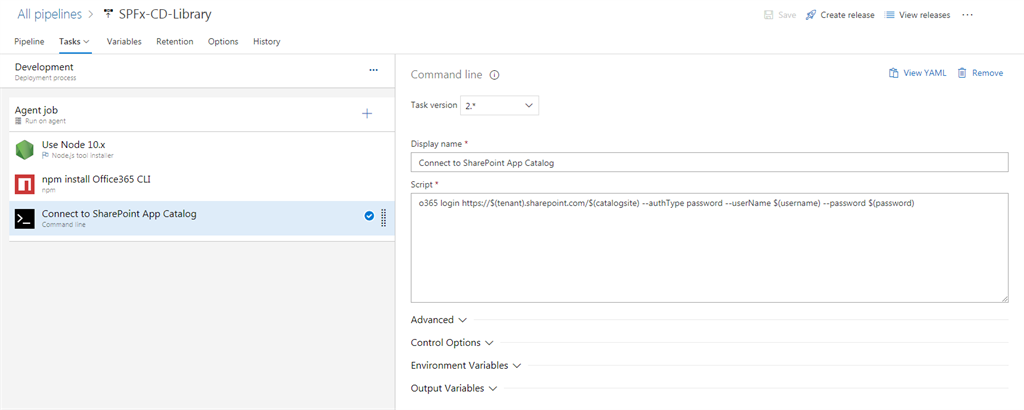Image resolution: width=1024 pixels, height=410 pixels.
Task: Open the Task version dropdown
Action: tap(499, 105)
